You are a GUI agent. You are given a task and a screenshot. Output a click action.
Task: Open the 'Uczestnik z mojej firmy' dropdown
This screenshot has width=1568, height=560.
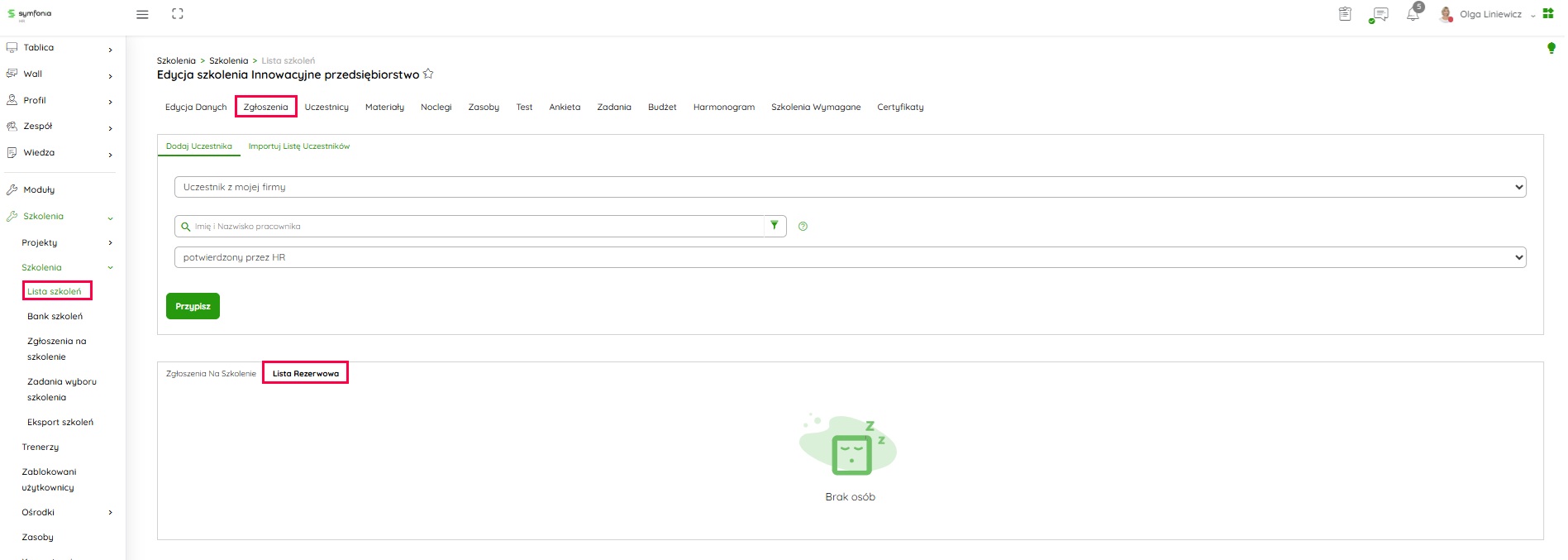pos(850,187)
